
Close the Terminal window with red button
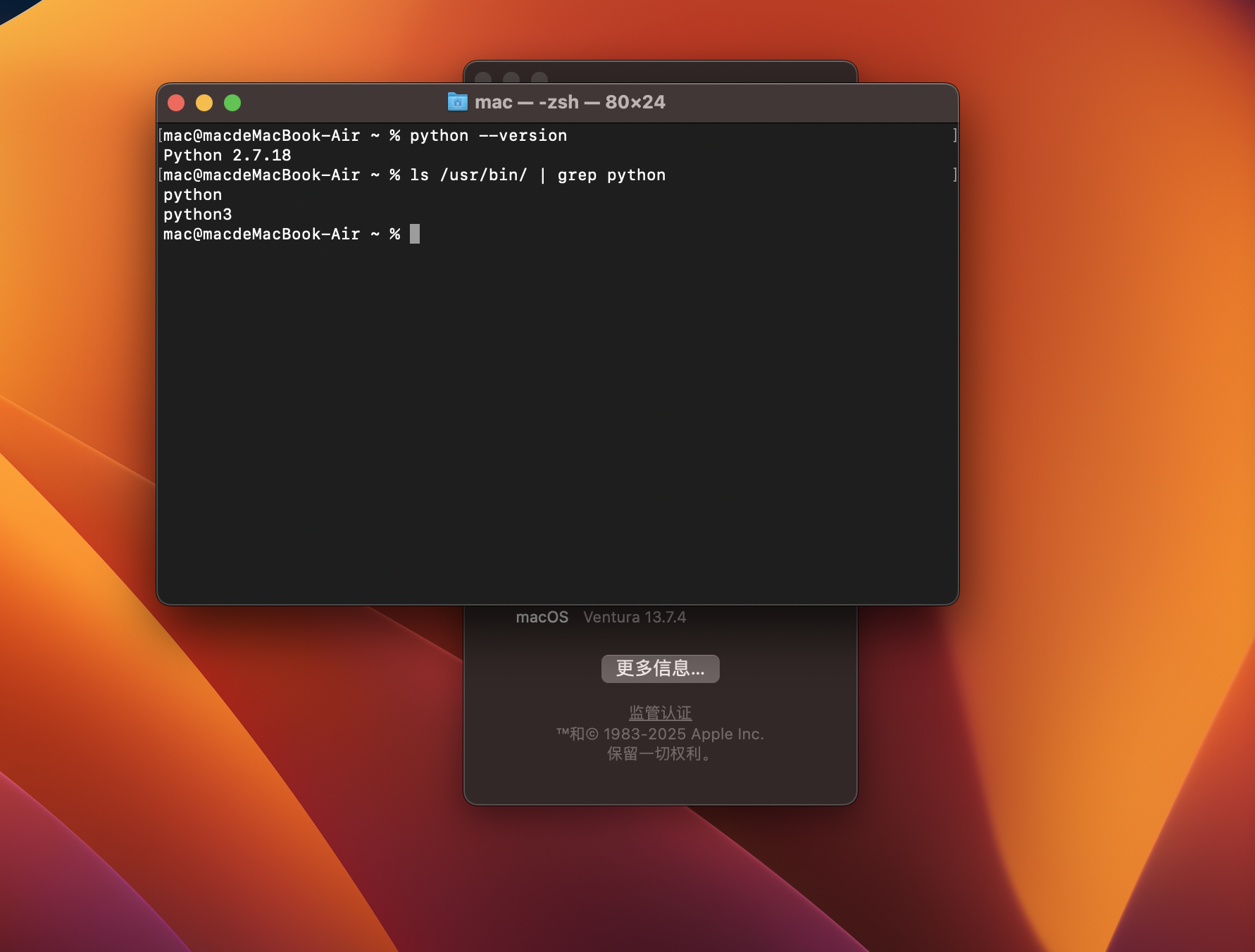[176, 103]
